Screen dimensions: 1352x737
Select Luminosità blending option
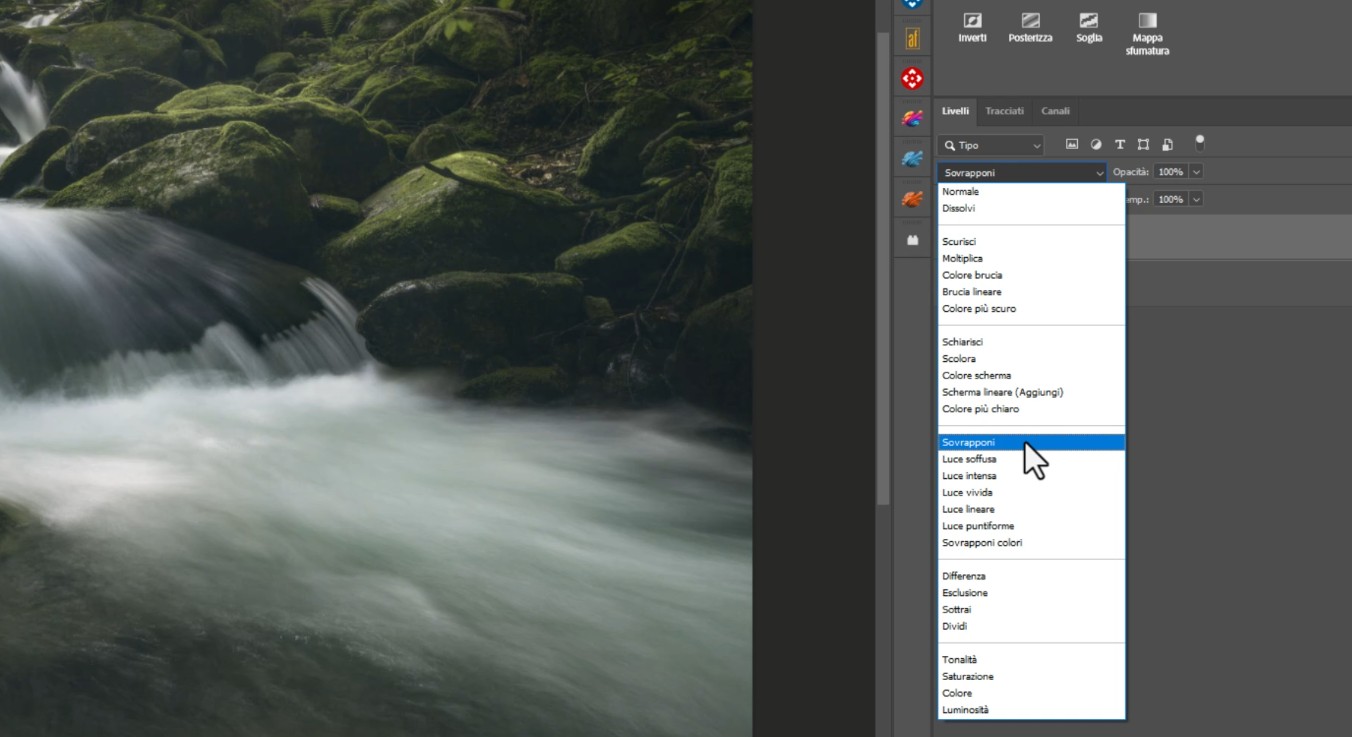(965, 709)
